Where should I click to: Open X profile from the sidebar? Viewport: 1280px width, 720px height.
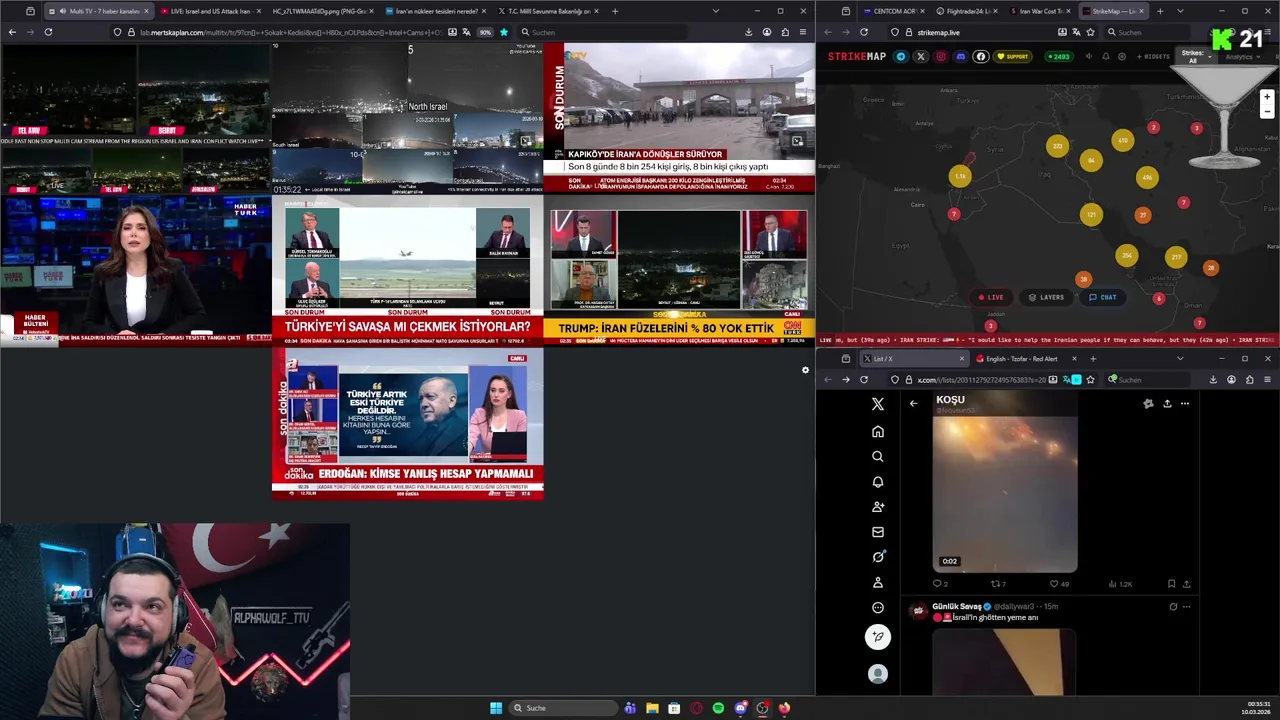(x=878, y=582)
